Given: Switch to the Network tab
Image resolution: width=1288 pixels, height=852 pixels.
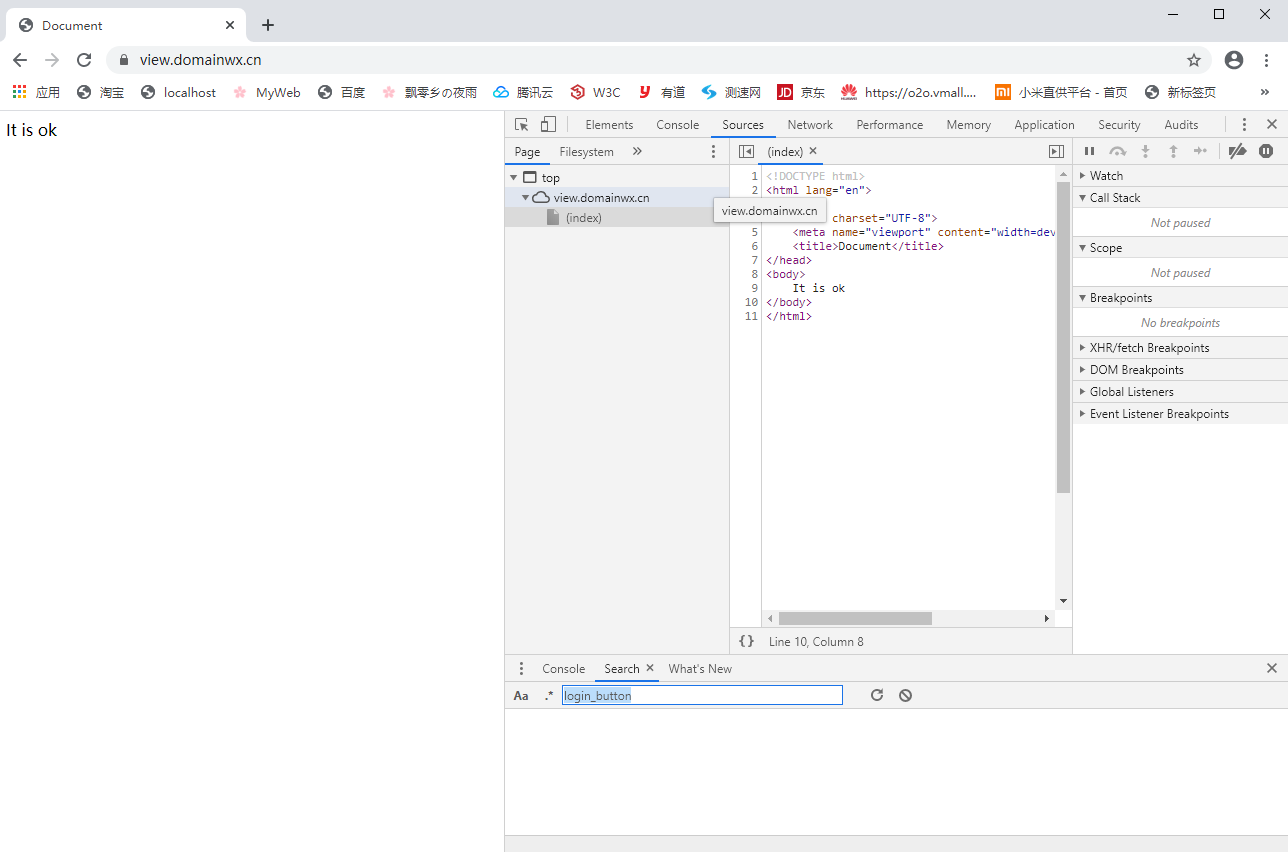Looking at the screenshot, I should coord(809,125).
